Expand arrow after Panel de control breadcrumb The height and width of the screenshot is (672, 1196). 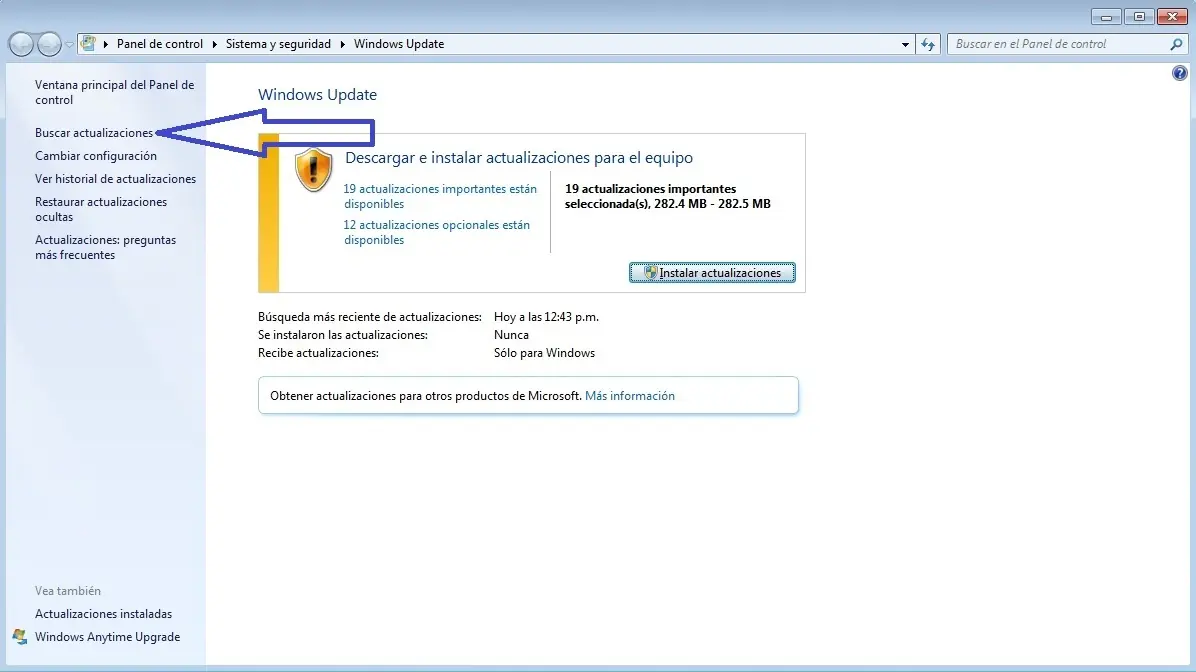click(x=214, y=44)
